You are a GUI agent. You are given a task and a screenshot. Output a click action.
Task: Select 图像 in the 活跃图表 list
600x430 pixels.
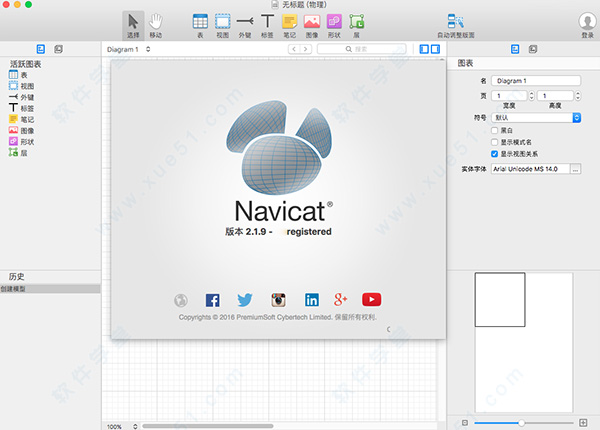coord(21,130)
